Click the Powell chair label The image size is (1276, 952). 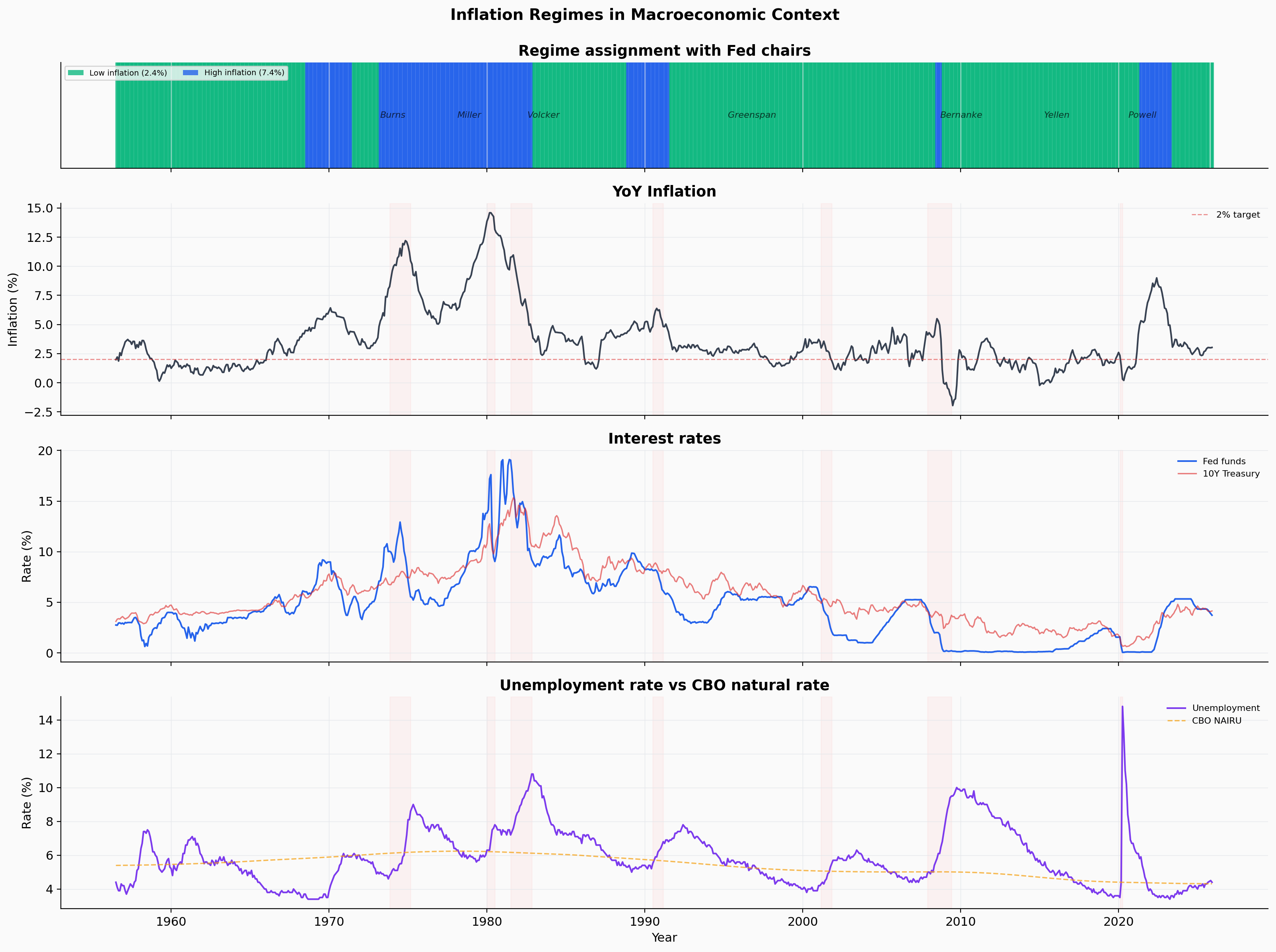[1142, 115]
